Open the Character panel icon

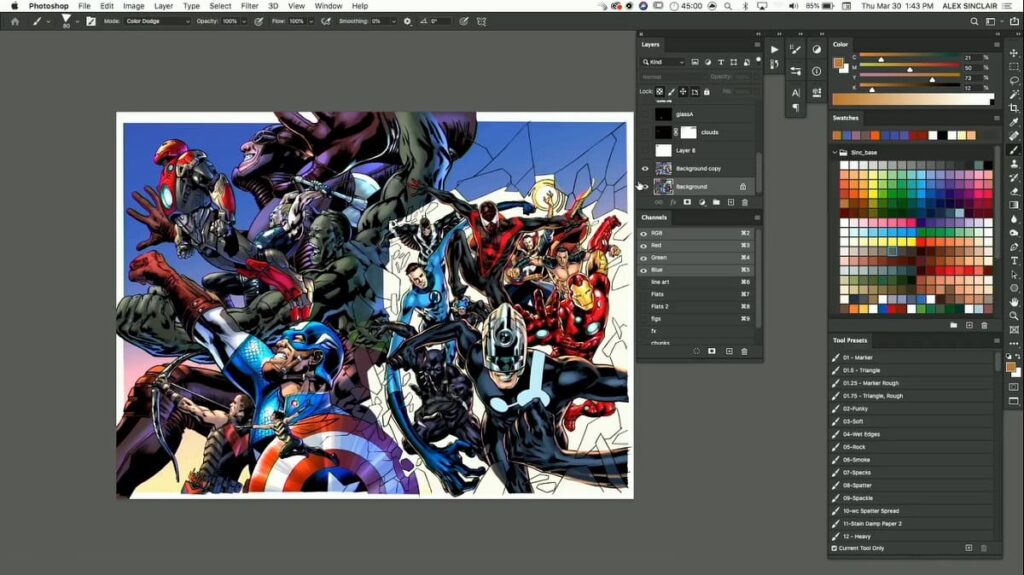[795, 93]
